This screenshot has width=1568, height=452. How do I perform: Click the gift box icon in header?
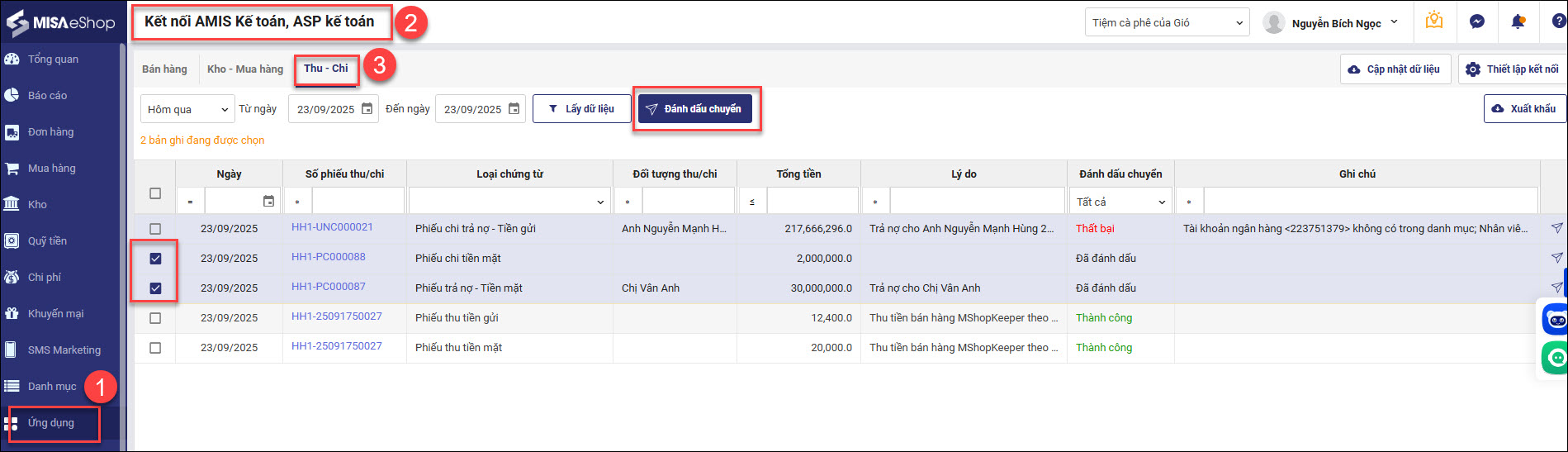point(1434,21)
